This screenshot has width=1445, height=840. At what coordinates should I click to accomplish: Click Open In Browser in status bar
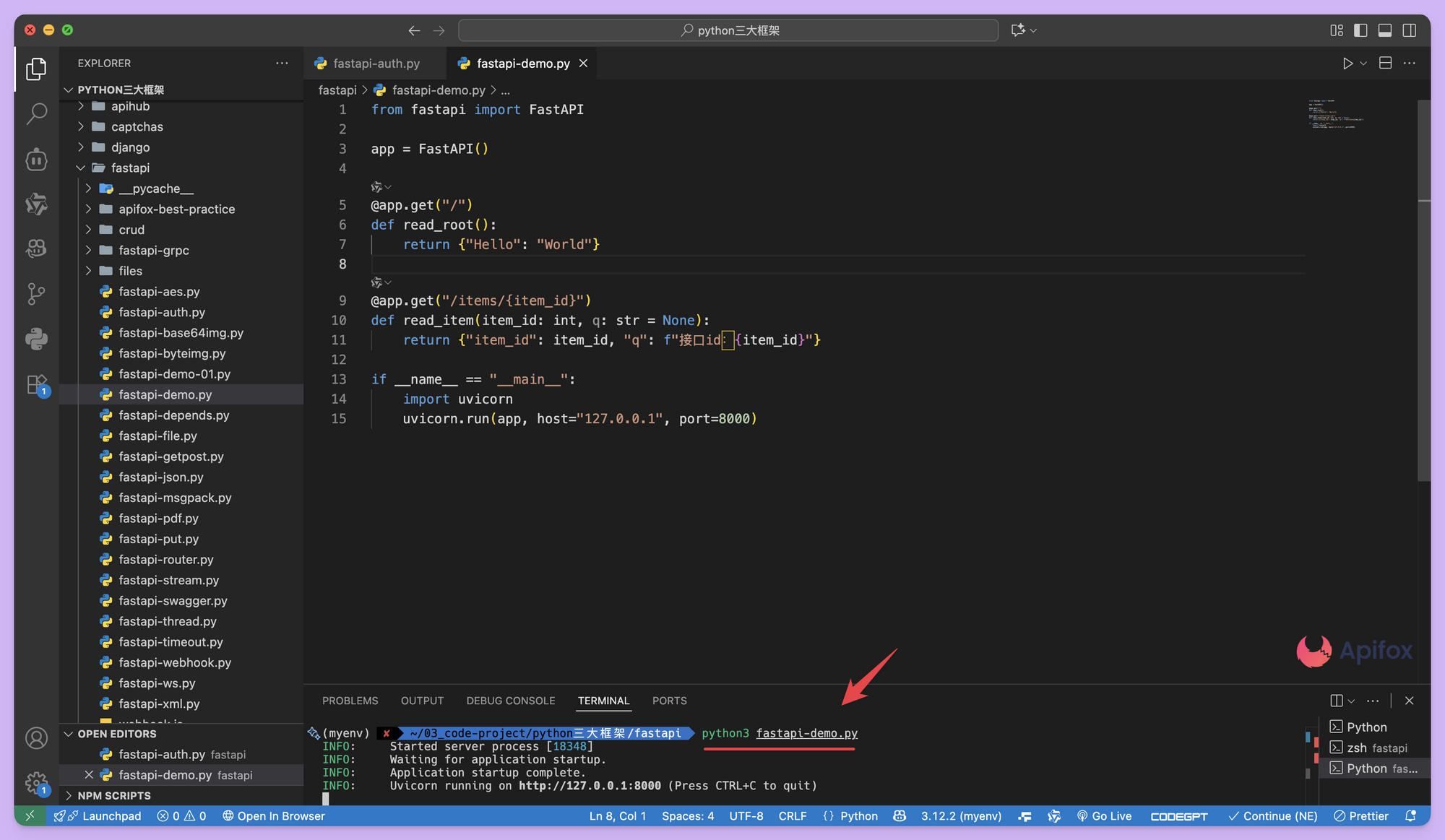tap(274, 815)
